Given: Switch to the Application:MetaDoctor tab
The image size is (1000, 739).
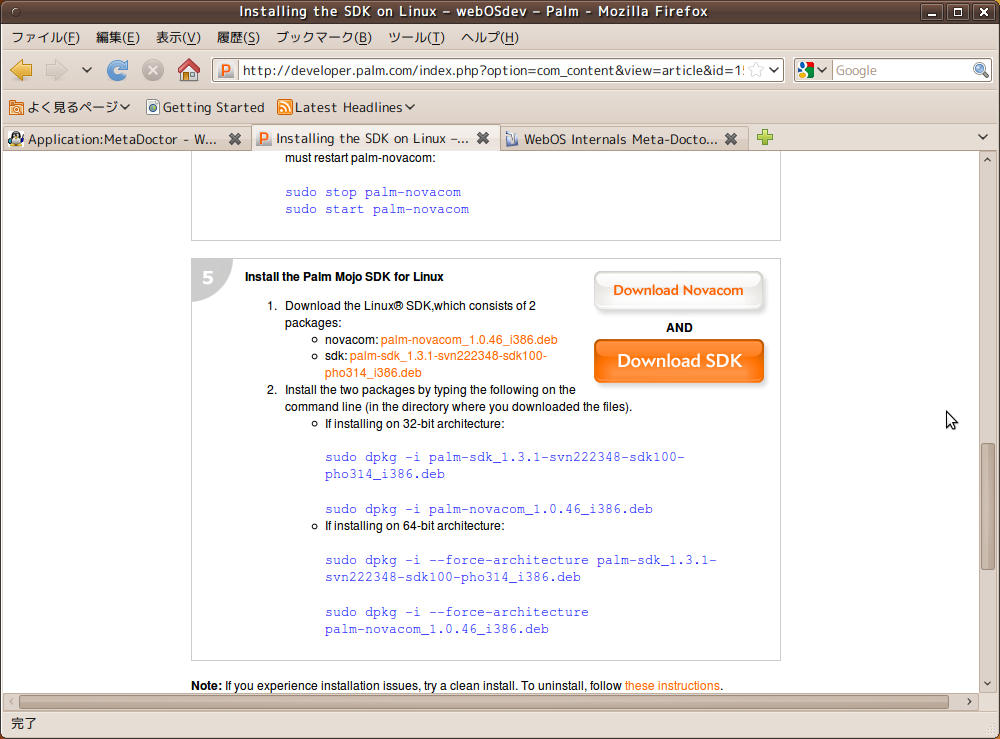Looking at the screenshot, I should [x=120, y=139].
